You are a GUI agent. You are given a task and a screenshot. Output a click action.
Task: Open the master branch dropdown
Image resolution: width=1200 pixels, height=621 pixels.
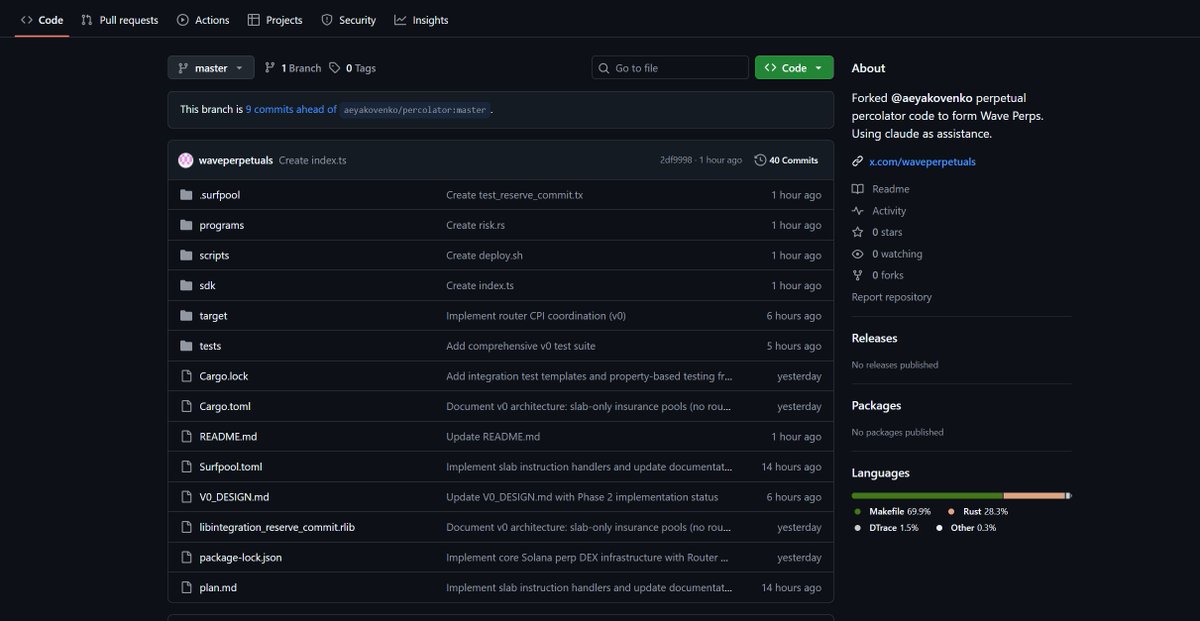[x=211, y=68]
